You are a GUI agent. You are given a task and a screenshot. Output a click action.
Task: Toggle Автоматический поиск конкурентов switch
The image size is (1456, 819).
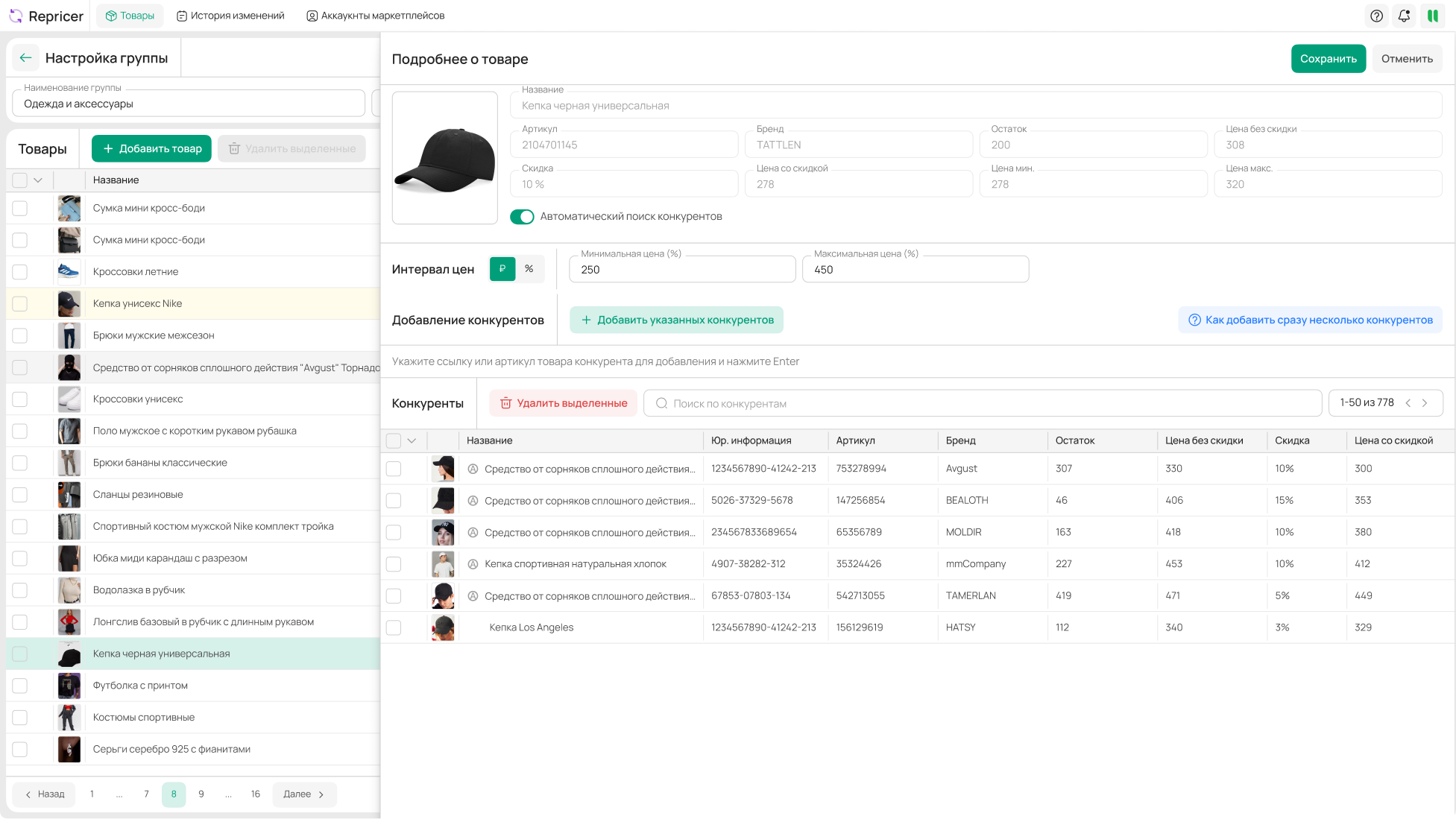pyautogui.click(x=522, y=217)
